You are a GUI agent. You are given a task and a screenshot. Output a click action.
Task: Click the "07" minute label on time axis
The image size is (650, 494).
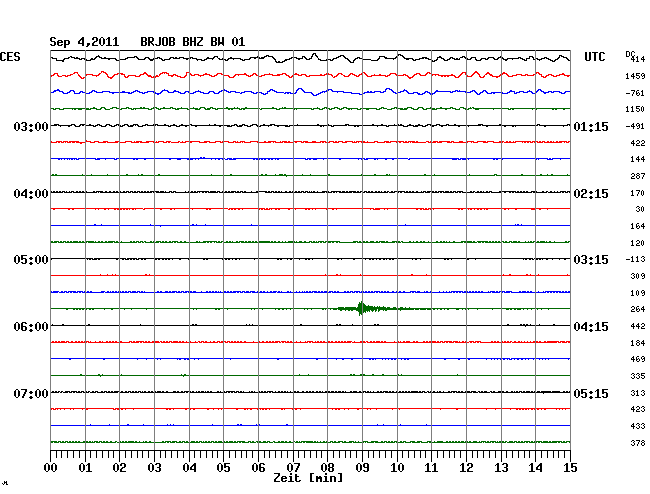293,468
